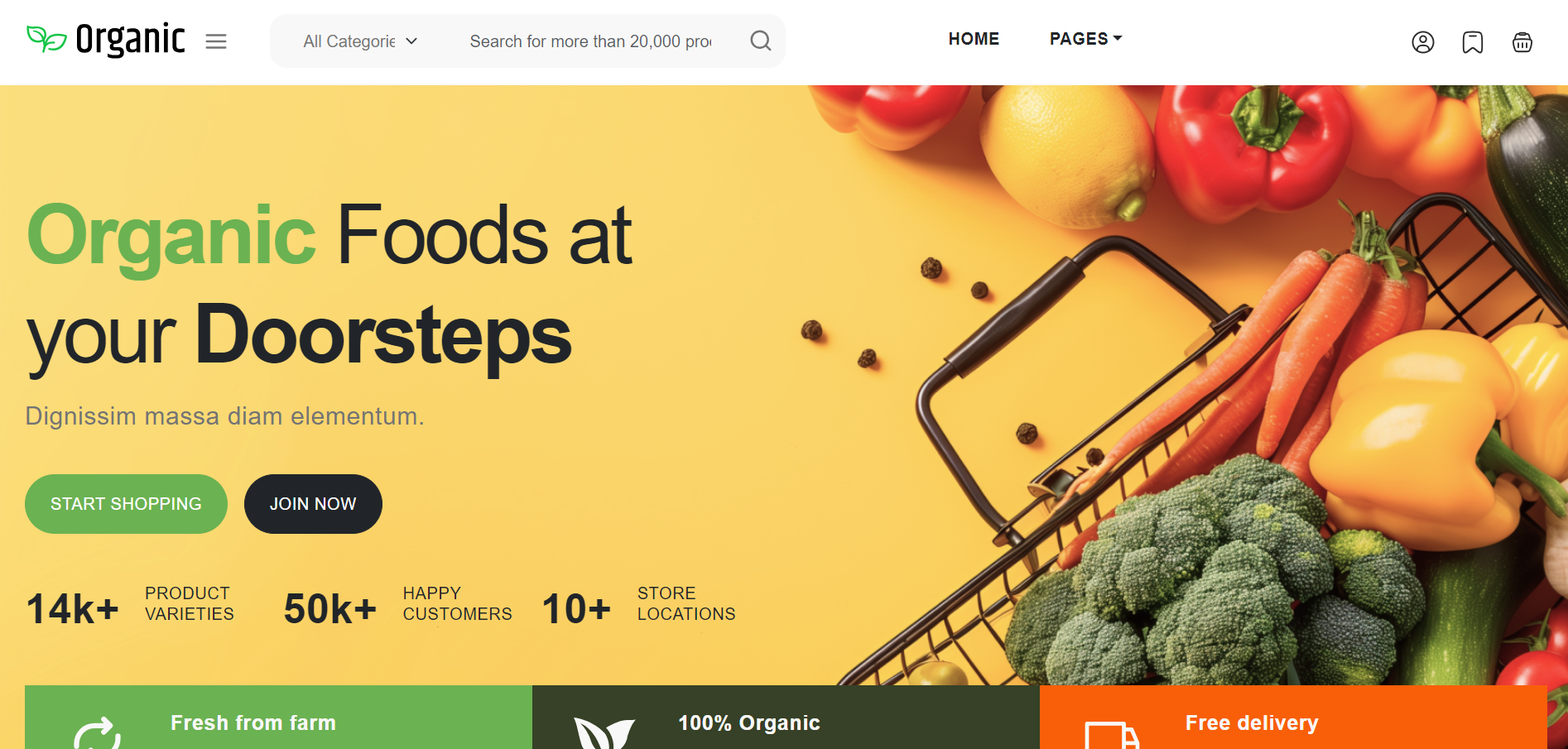Click the Organic Foods hero heading
Viewport: 1568px width, 749px height.
point(329,284)
